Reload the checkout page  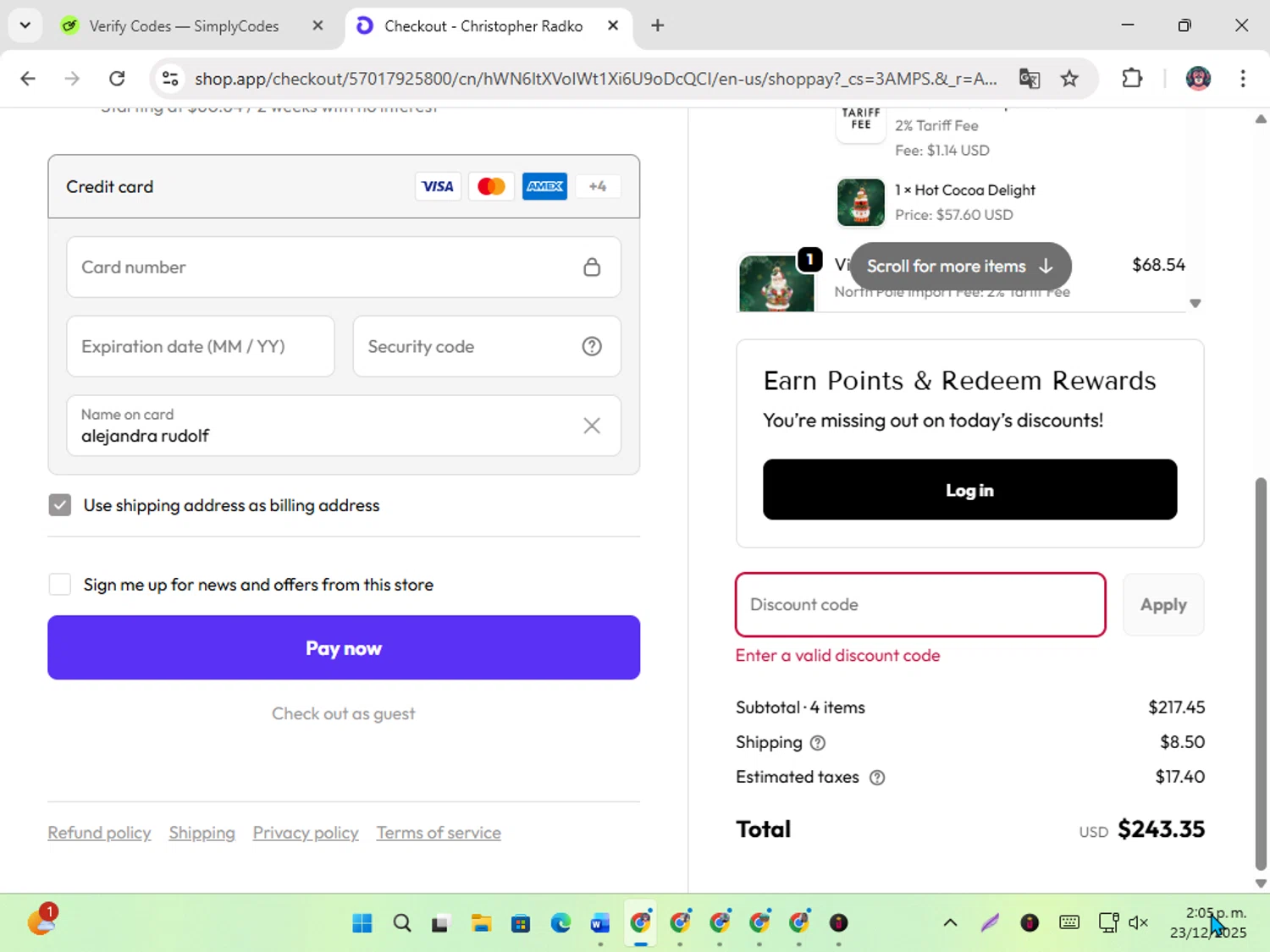[x=117, y=79]
